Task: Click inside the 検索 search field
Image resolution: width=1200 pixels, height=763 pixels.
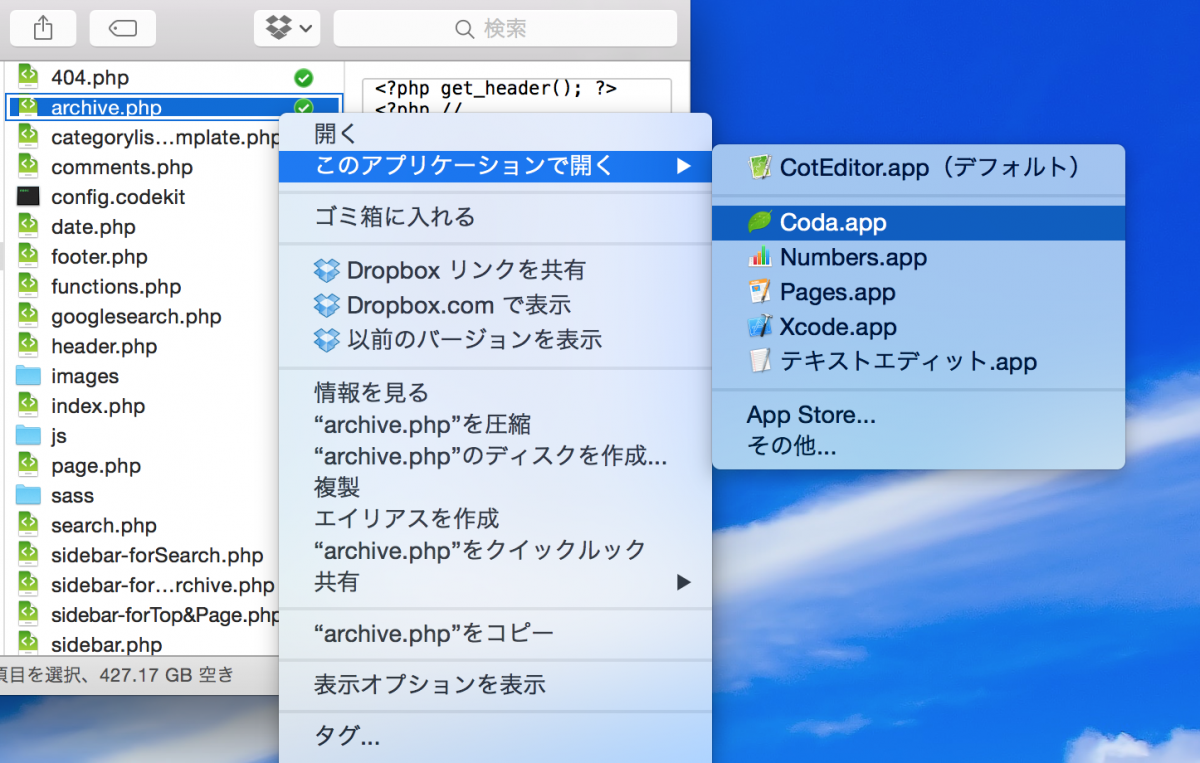Action: [x=504, y=28]
